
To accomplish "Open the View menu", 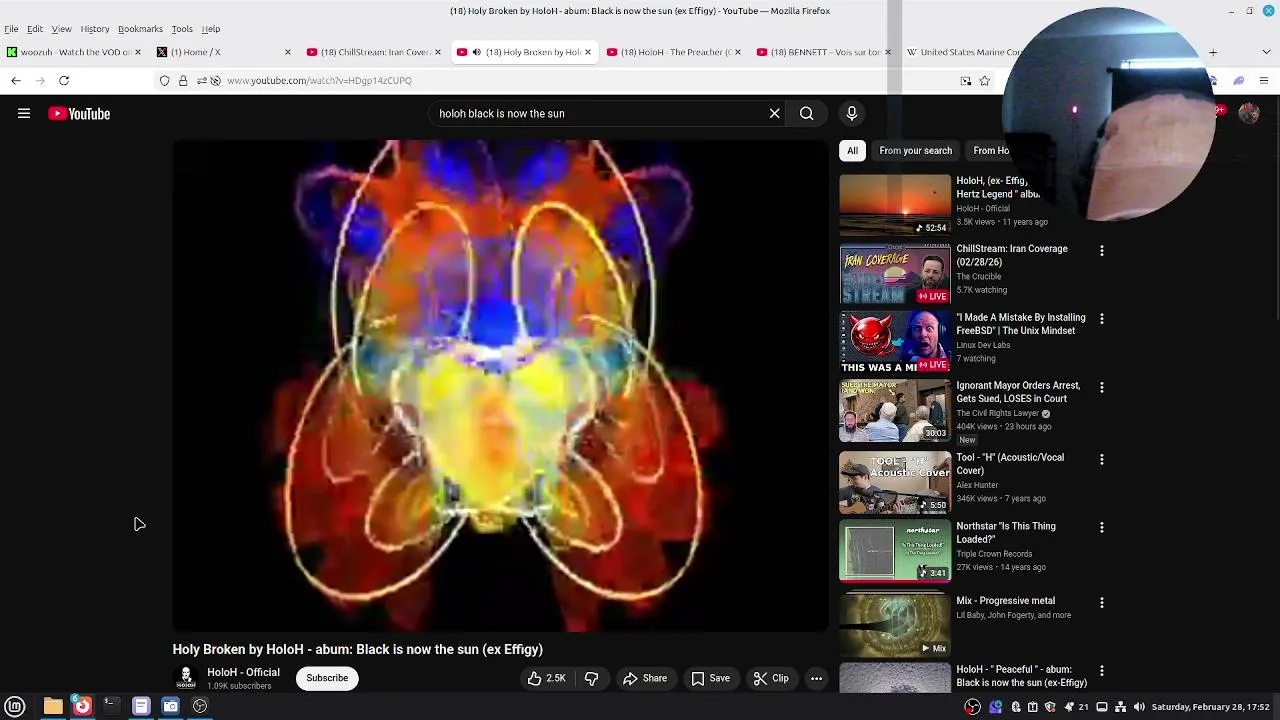I will click(x=61, y=29).
